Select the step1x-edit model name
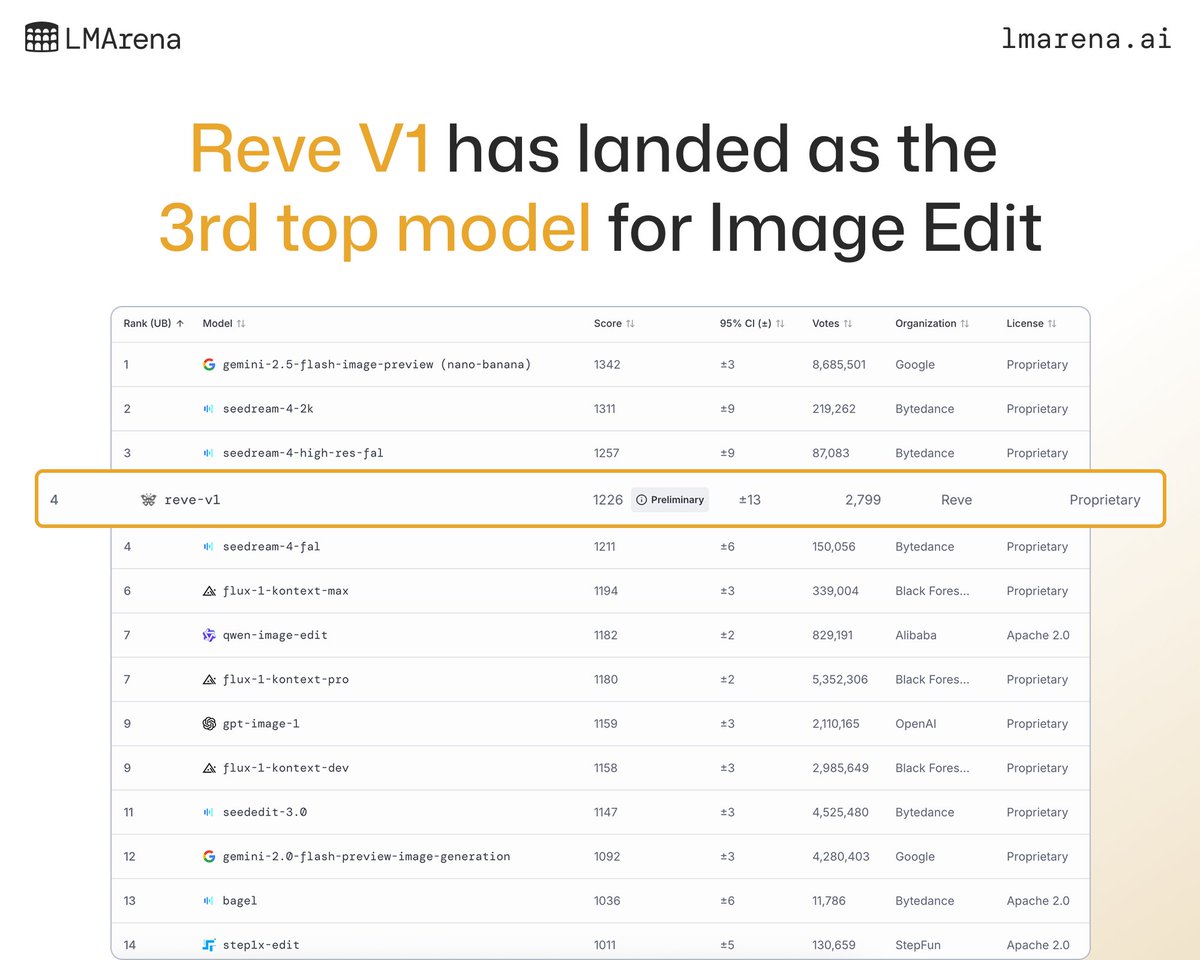1200x960 pixels. (x=261, y=945)
